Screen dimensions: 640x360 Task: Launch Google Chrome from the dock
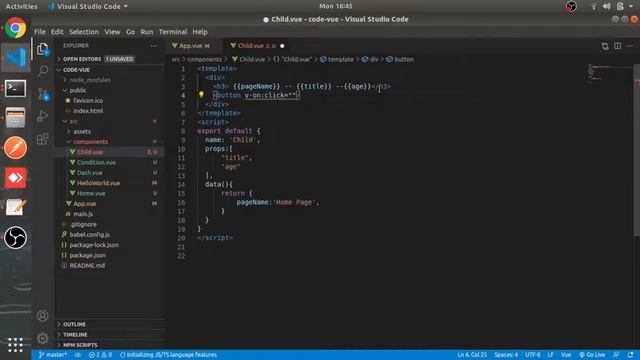coord(16,28)
